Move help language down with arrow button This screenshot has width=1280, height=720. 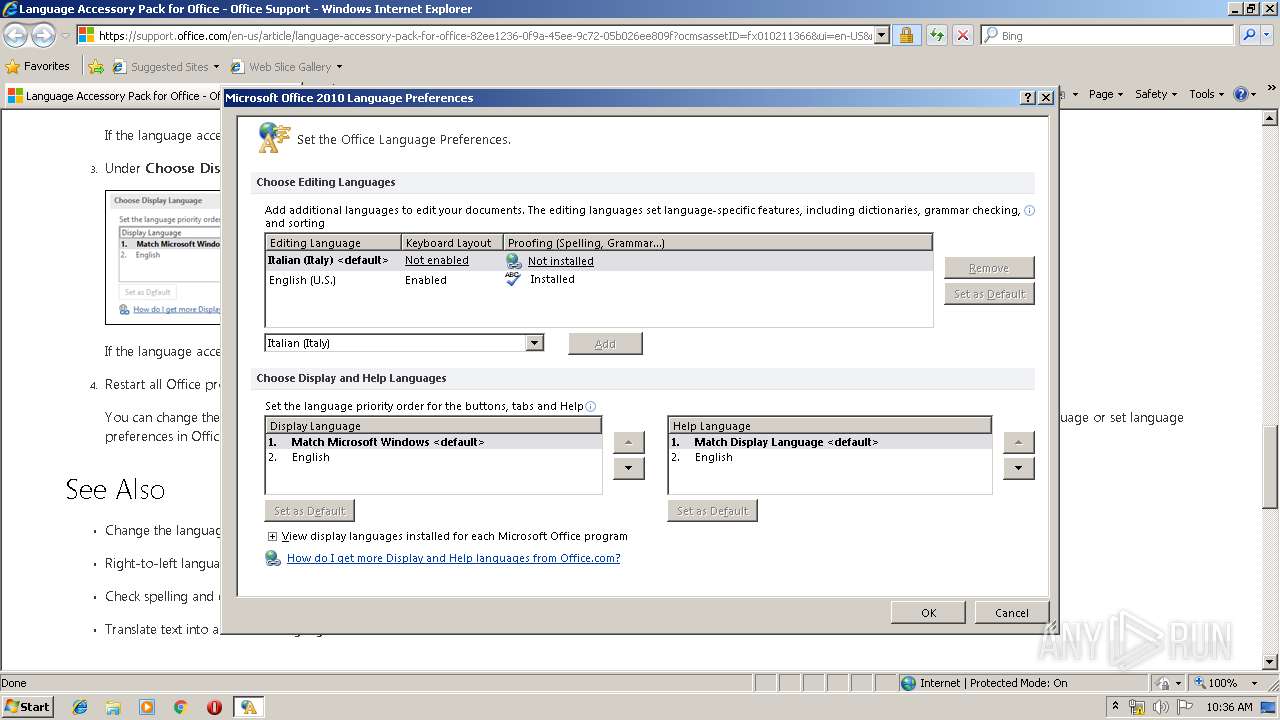[x=1018, y=468]
